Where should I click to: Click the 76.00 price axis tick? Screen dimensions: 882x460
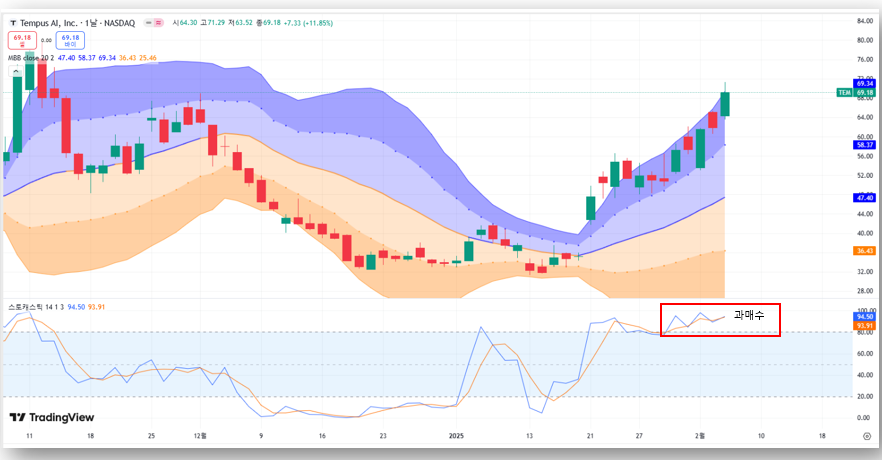[x=865, y=60]
